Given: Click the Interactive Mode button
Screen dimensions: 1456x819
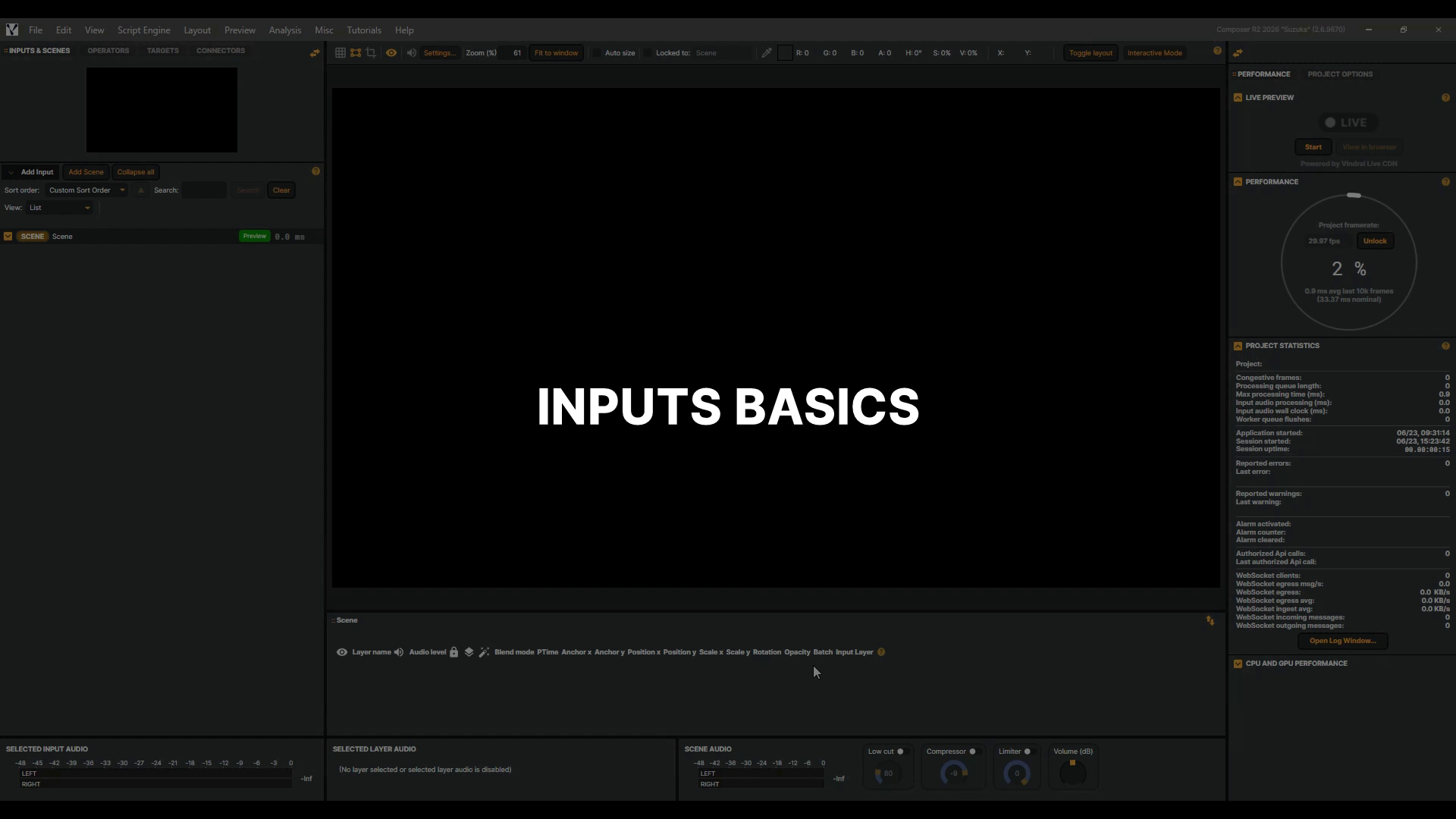Looking at the screenshot, I should pyautogui.click(x=1154, y=53).
